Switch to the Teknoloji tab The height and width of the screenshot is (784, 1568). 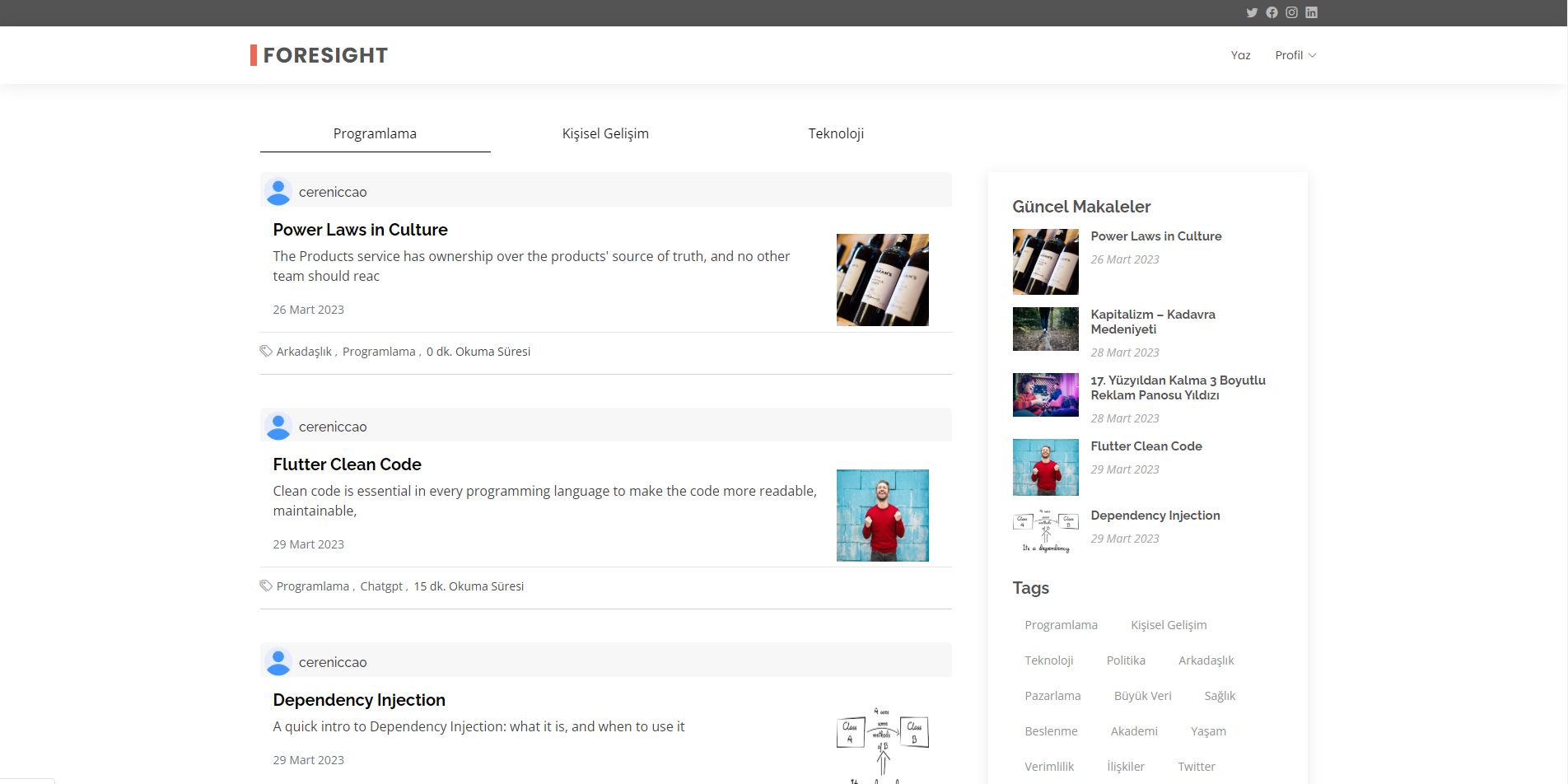[x=835, y=133]
